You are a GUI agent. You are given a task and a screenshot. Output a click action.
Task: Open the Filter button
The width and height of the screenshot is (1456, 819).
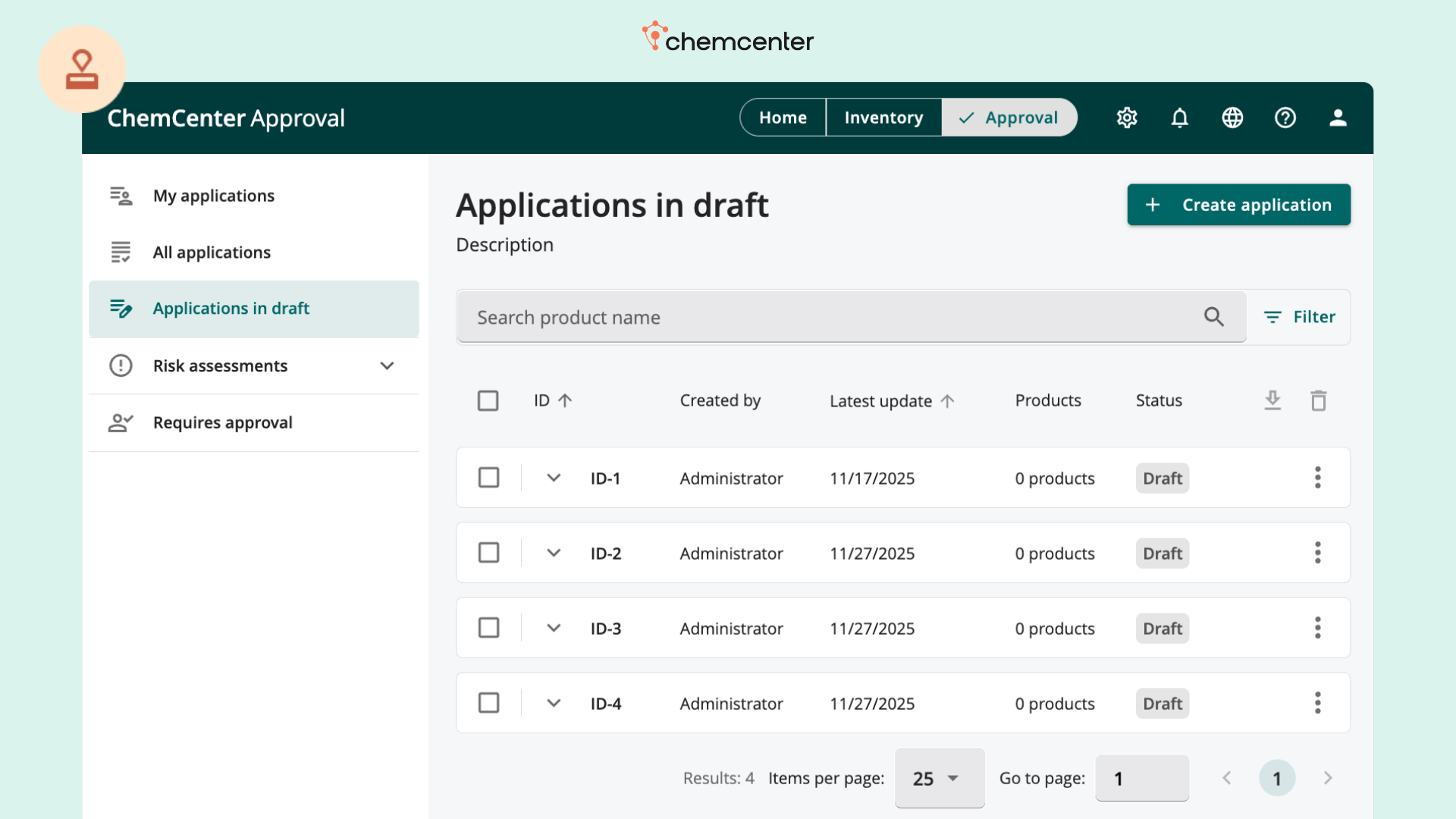point(1300,317)
